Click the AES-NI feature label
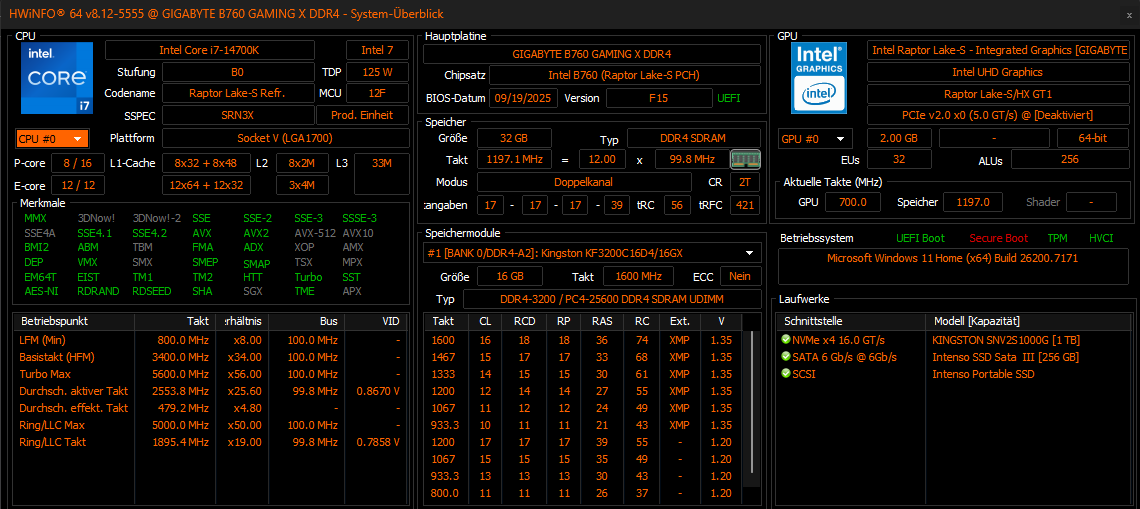The height and width of the screenshot is (509, 1140). pyautogui.click(x=41, y=291)
